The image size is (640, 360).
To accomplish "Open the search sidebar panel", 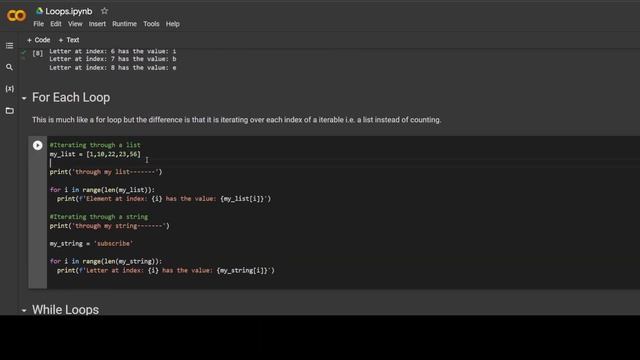I will (9, 67).
